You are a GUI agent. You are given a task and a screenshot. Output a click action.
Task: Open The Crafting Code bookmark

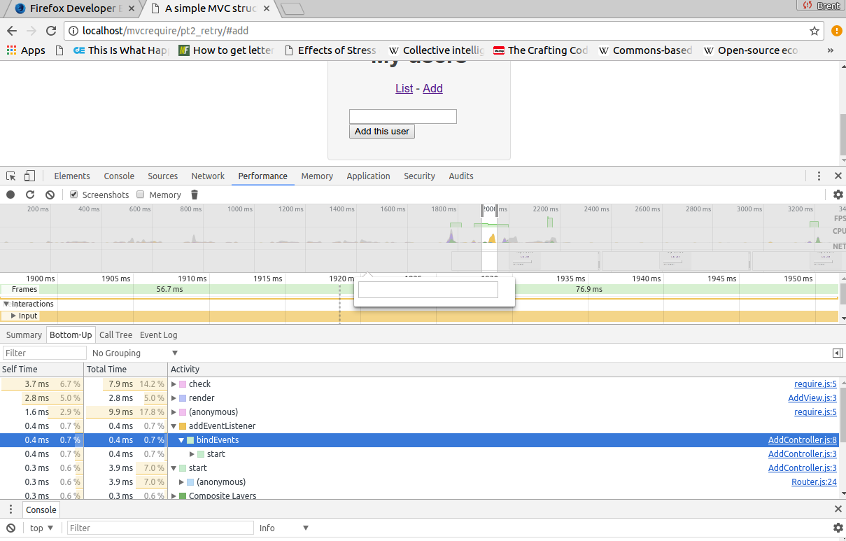[x=541, y=50]
